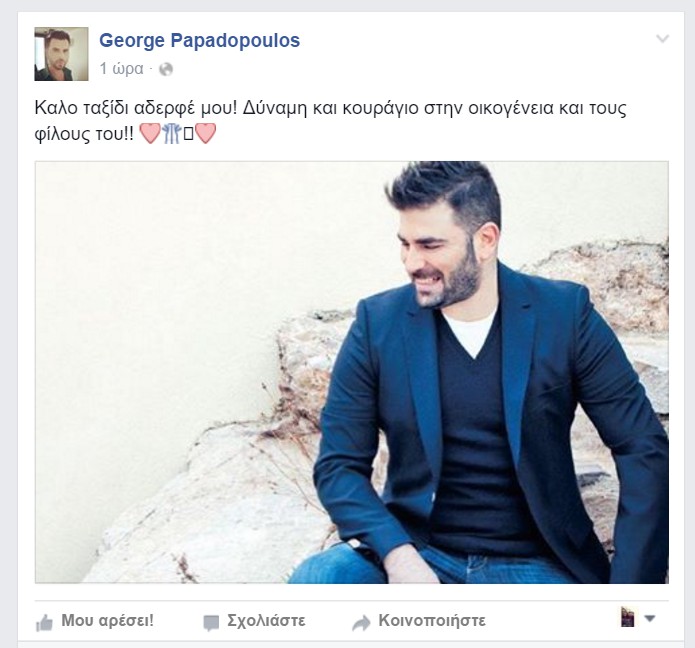Open George Papadopoulos profile picture thumbnail
This screenshot has height=648, width=695.
[x=61, y=54]
